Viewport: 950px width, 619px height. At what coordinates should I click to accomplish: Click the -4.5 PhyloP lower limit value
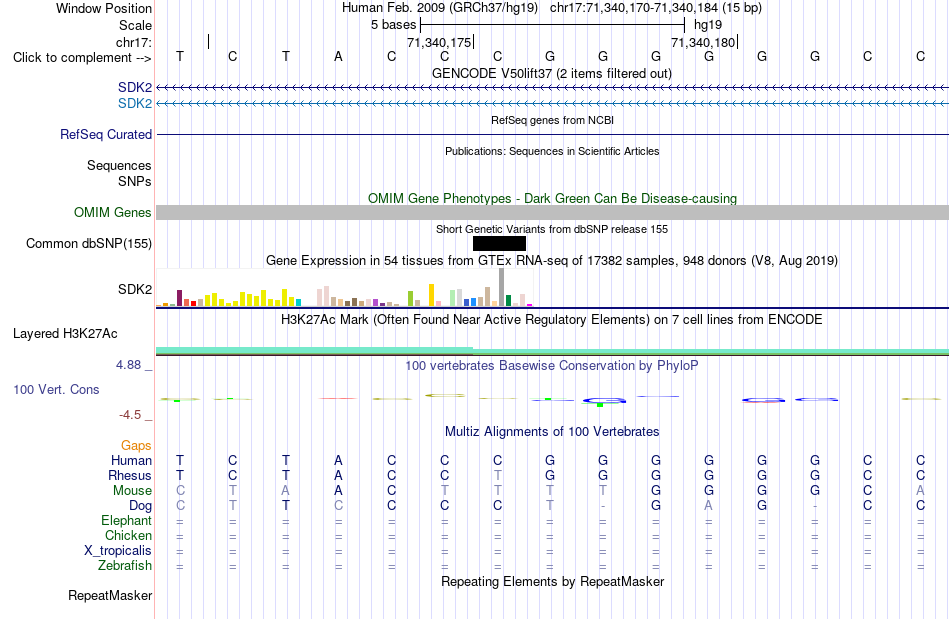(x=130, y=415)
